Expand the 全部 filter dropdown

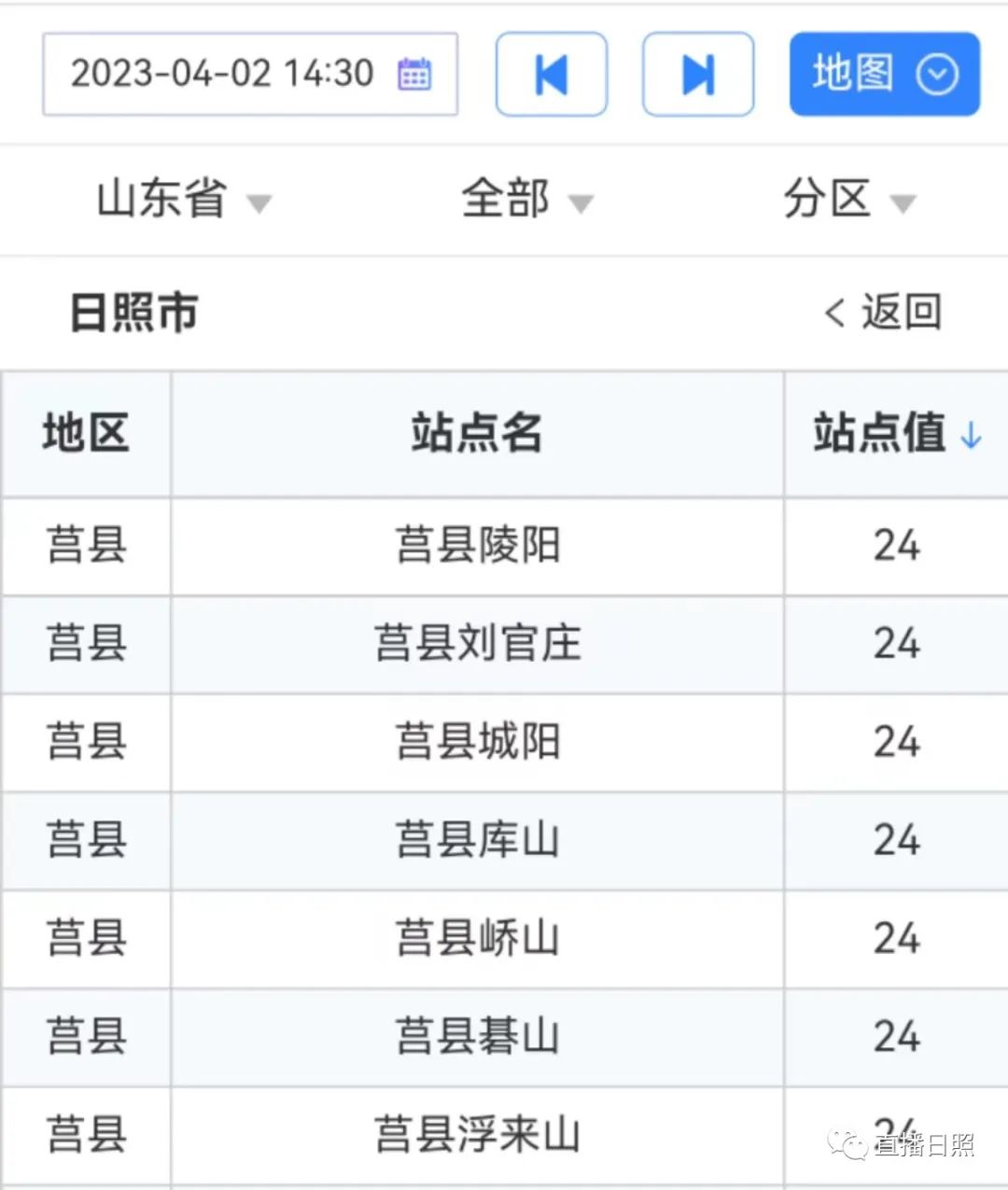click(x=526, y=200)
